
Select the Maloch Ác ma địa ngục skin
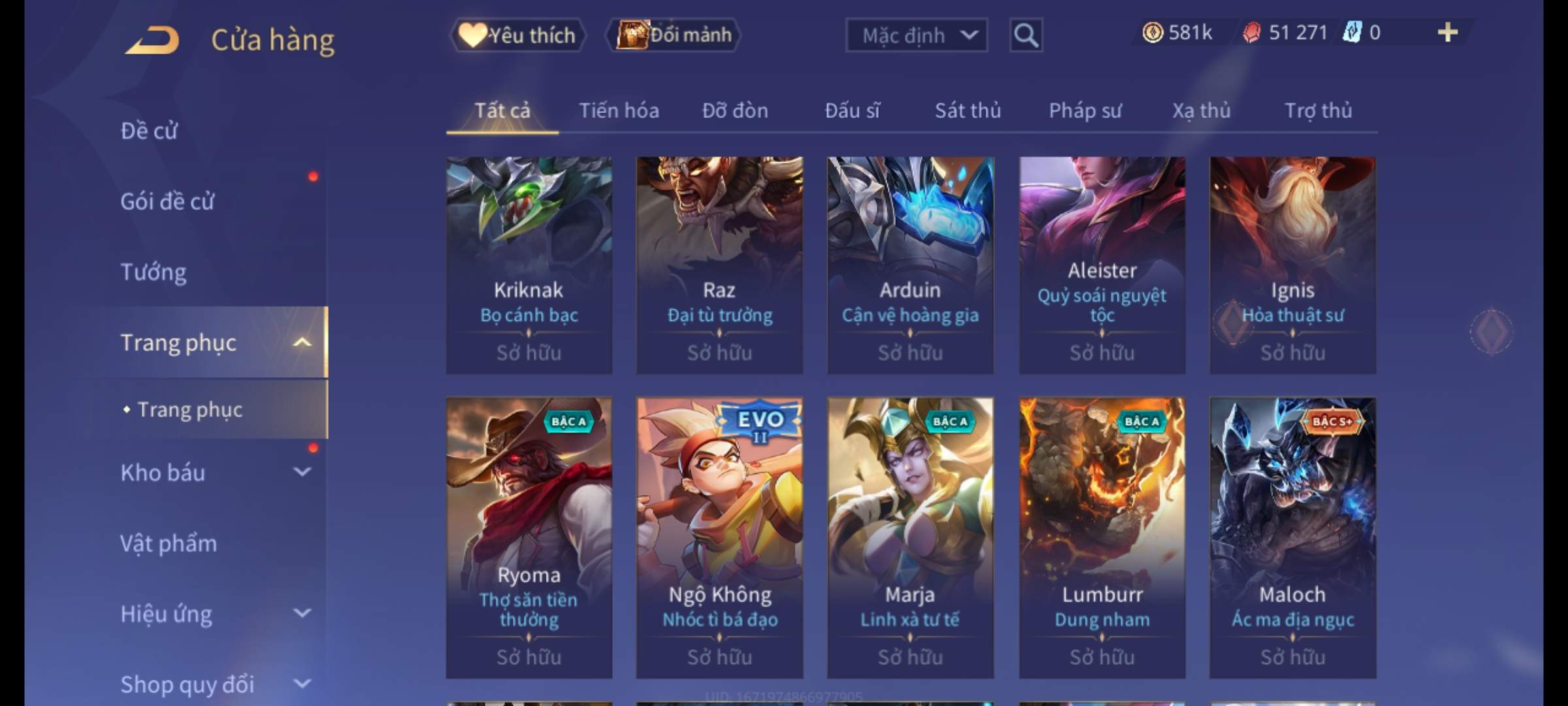coord(1292,537)
